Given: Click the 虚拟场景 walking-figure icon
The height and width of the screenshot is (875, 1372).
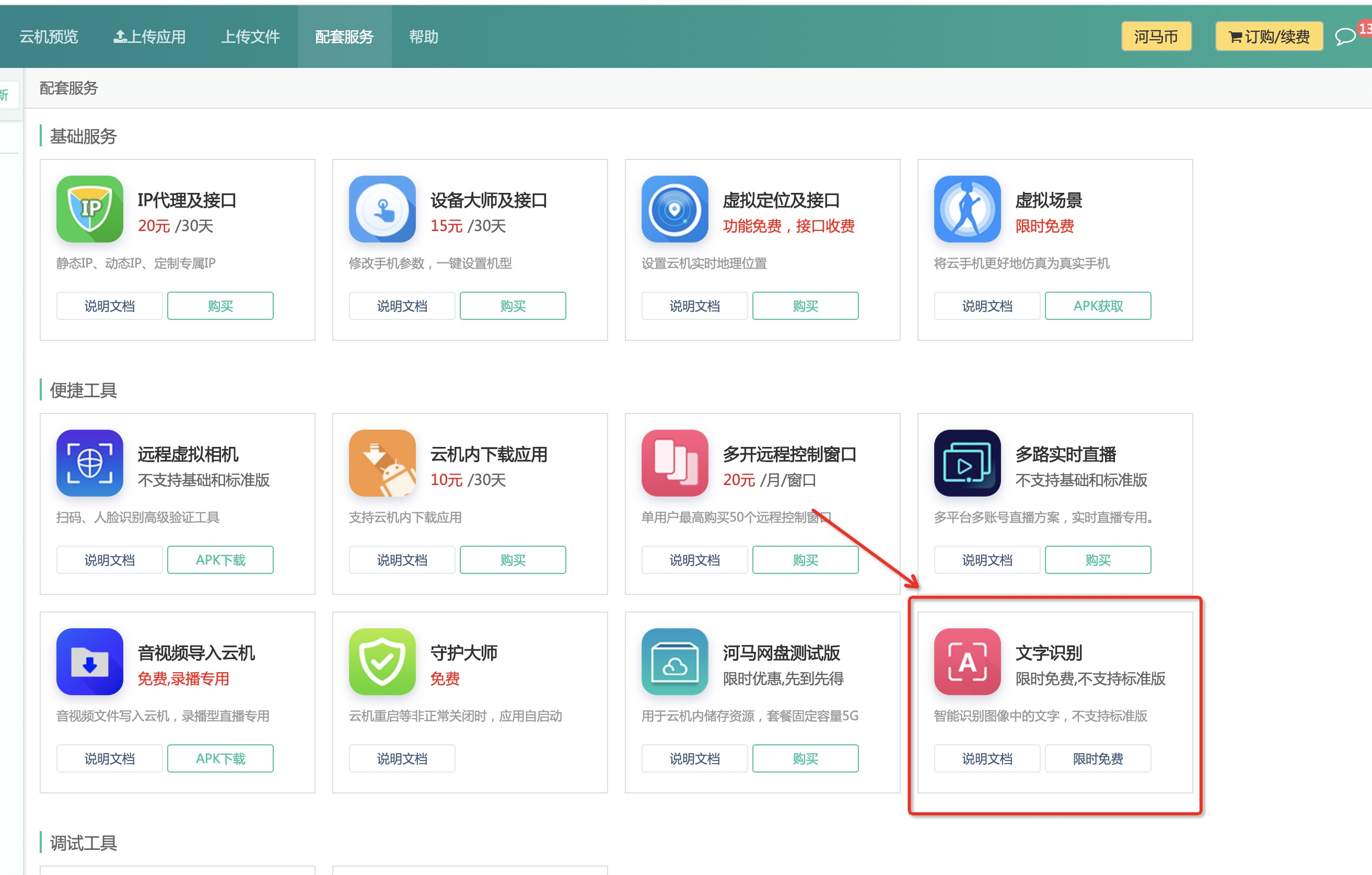Looking at the screenshot, I should point(967,209).
